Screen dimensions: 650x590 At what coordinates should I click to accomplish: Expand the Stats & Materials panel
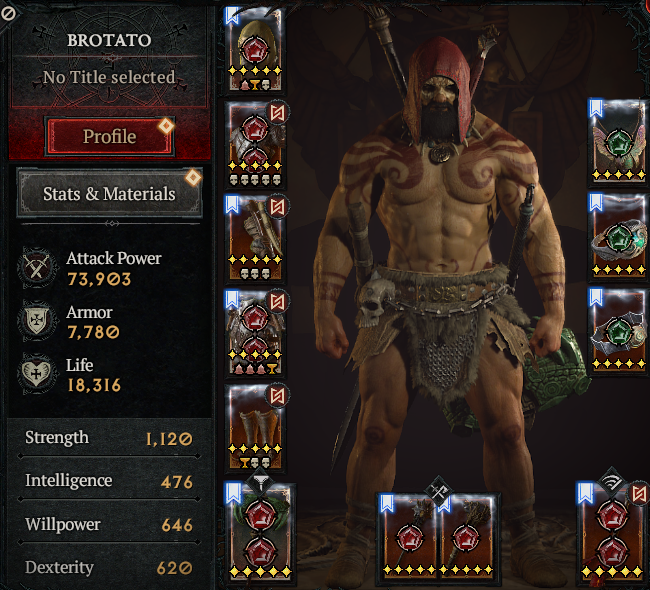coord(109,193)
